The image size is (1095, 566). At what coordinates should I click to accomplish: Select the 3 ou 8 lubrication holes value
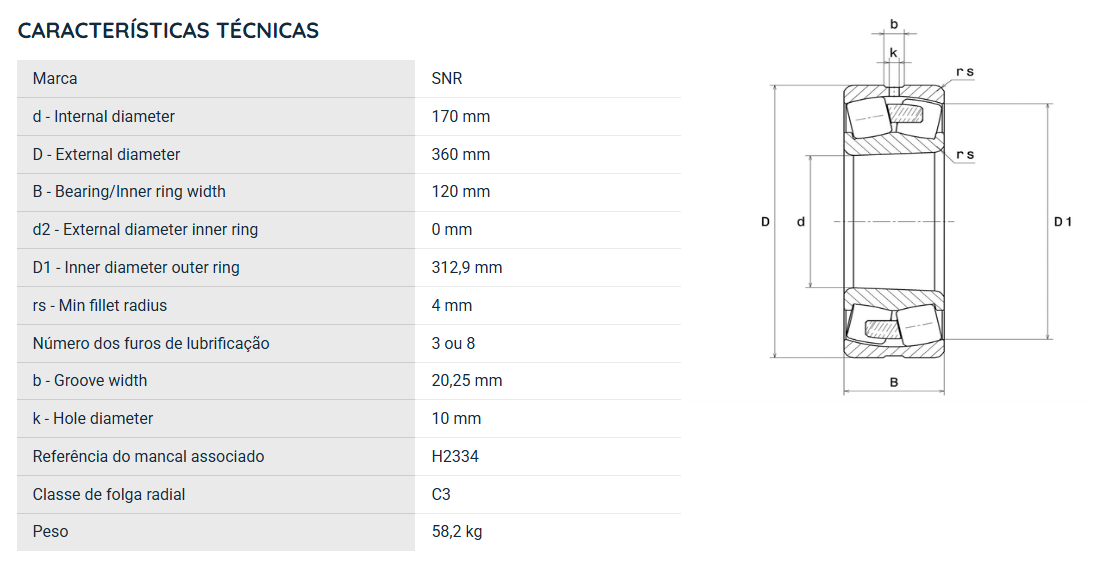click(x=453, y=343)
